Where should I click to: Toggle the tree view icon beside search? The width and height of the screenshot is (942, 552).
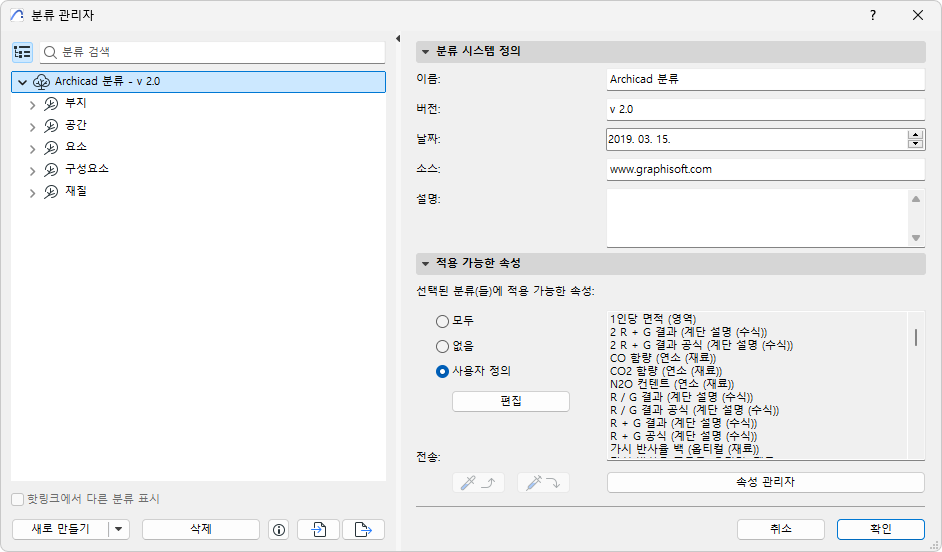click(x=22, y=52)
